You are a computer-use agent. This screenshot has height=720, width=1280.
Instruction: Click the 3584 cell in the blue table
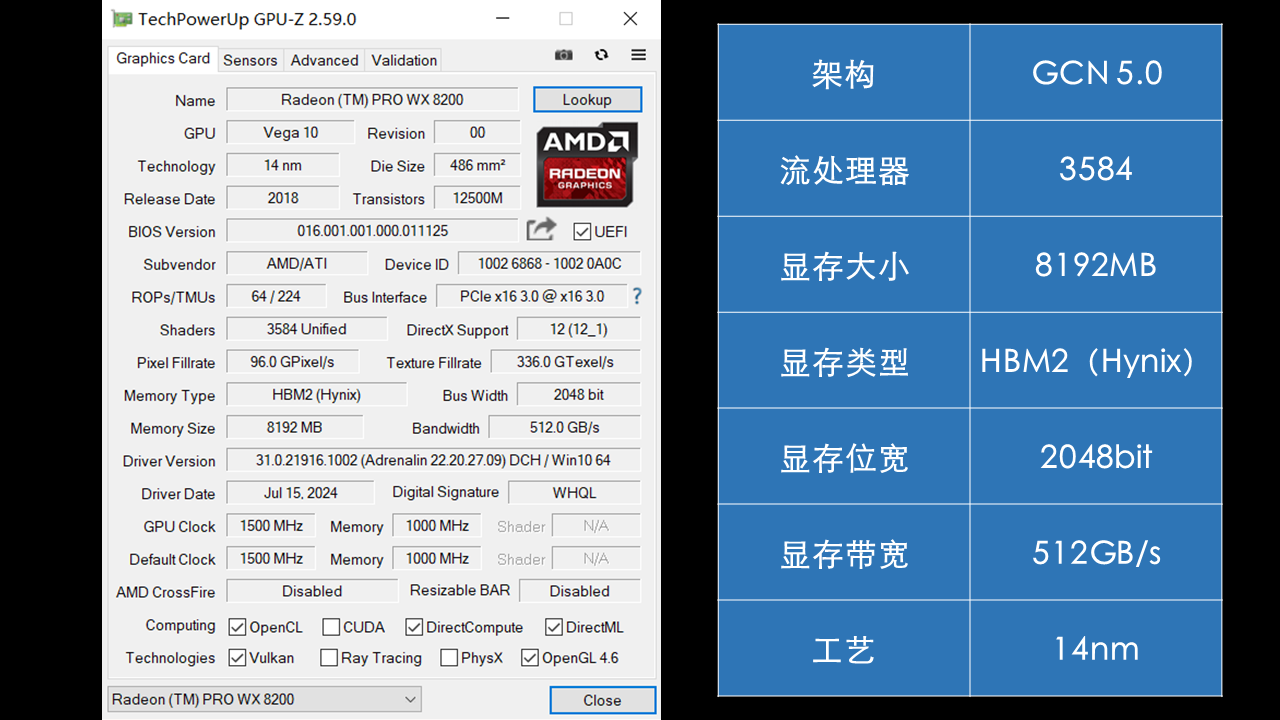coord(1096,169)
